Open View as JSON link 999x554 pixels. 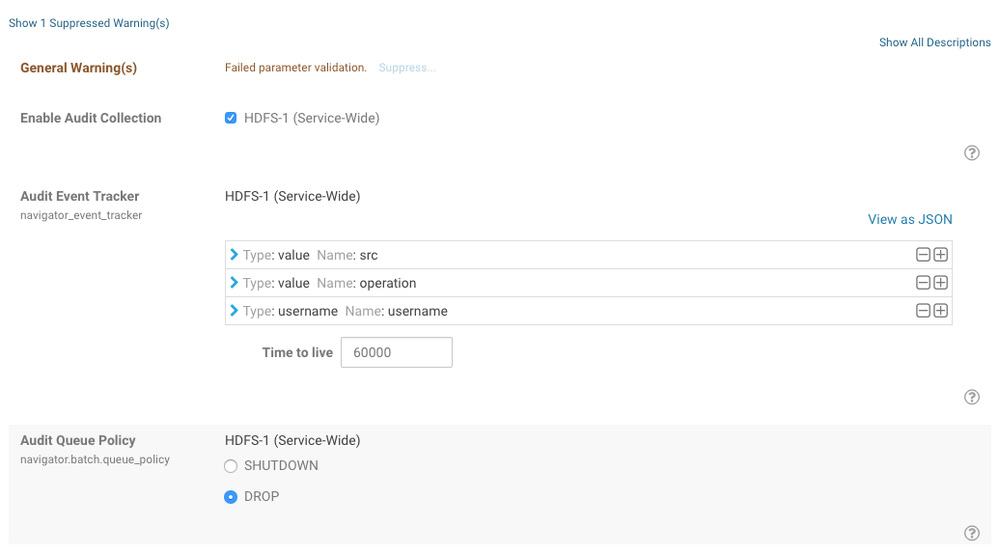pos(909,219)
